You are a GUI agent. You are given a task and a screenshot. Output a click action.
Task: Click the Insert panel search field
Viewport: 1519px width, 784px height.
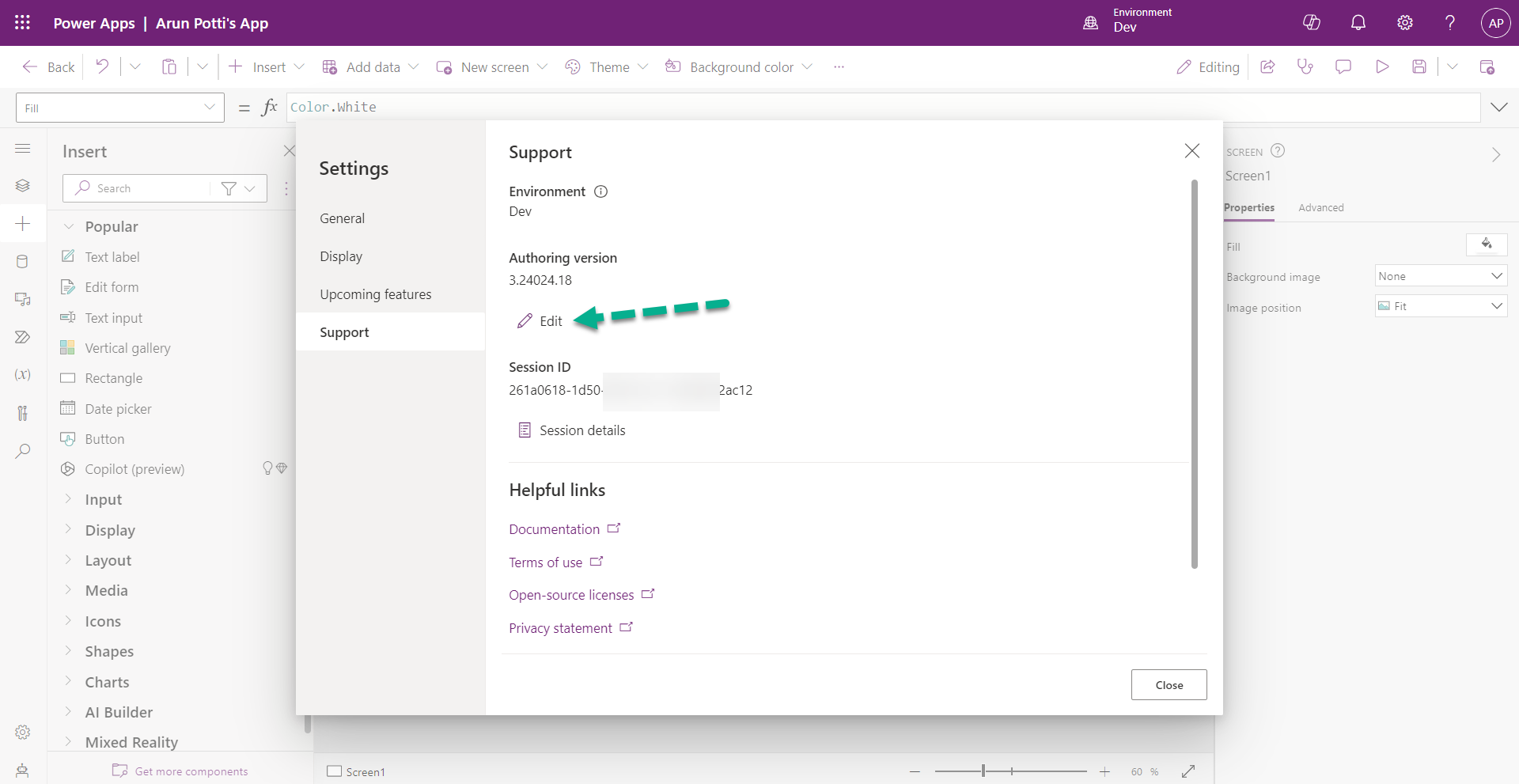coord(142,187)
